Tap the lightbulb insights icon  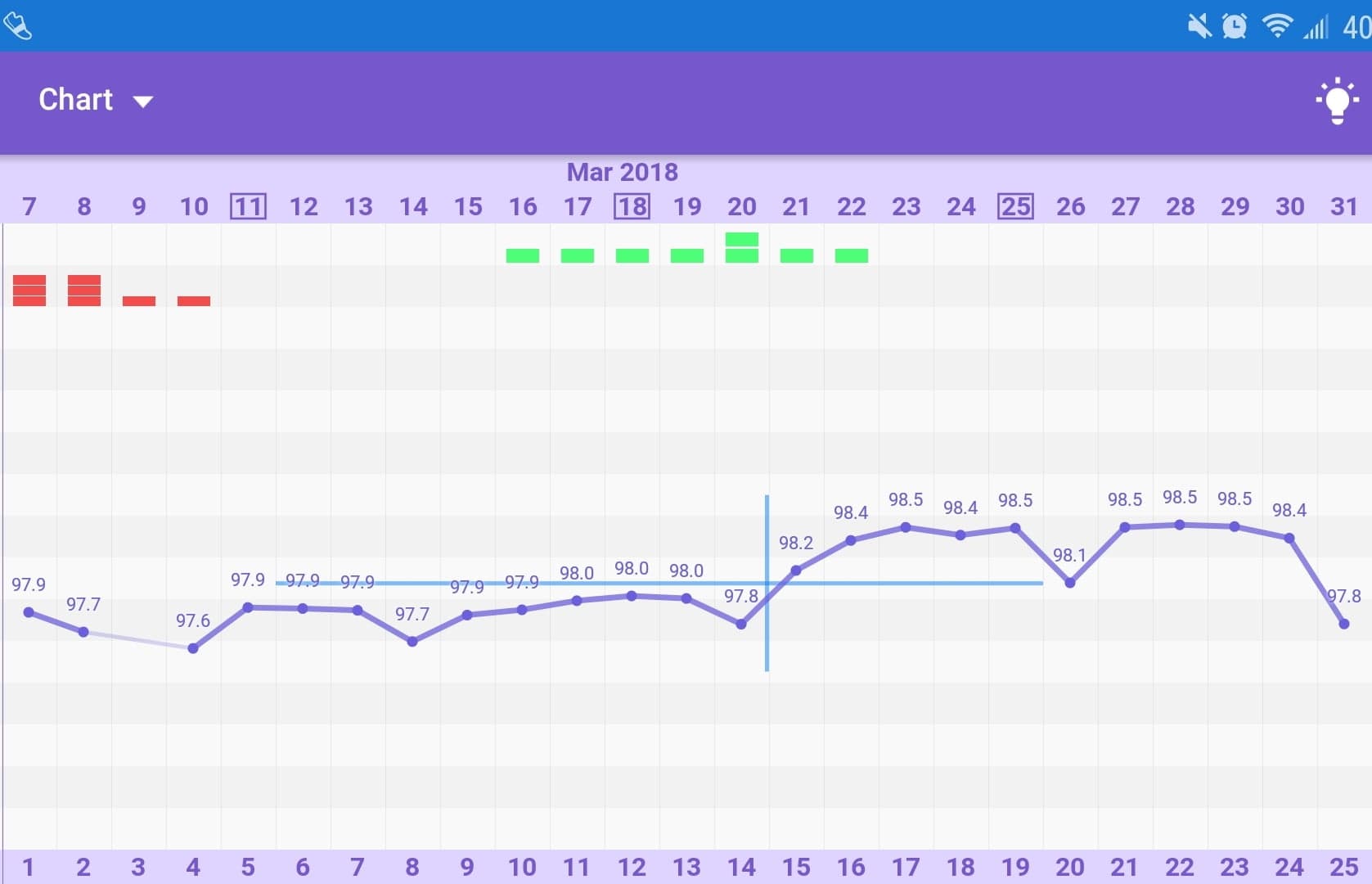1337,101
